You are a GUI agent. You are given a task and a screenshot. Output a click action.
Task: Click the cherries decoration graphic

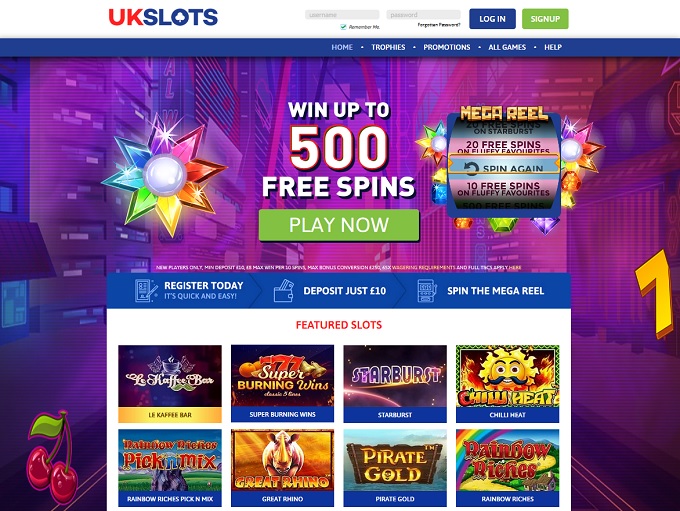coord(51,459)
